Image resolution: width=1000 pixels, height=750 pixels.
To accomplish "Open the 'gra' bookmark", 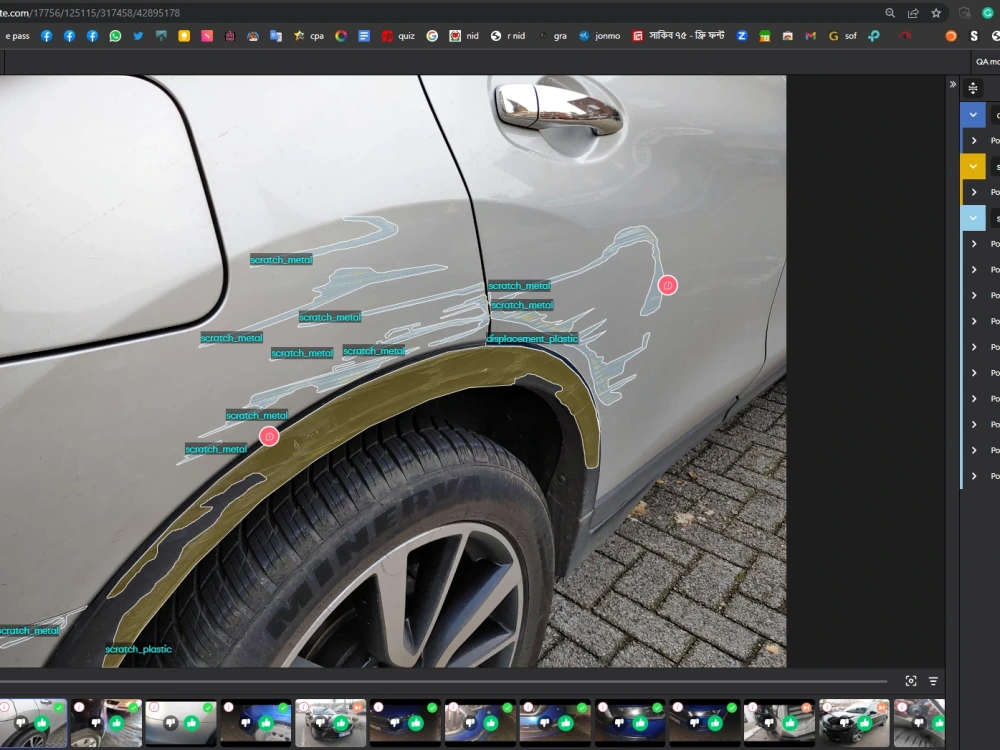I will (x=553, y=36).
